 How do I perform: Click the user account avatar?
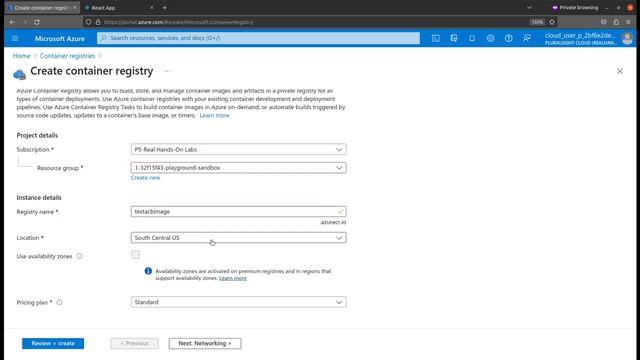(x=627, y=39)
